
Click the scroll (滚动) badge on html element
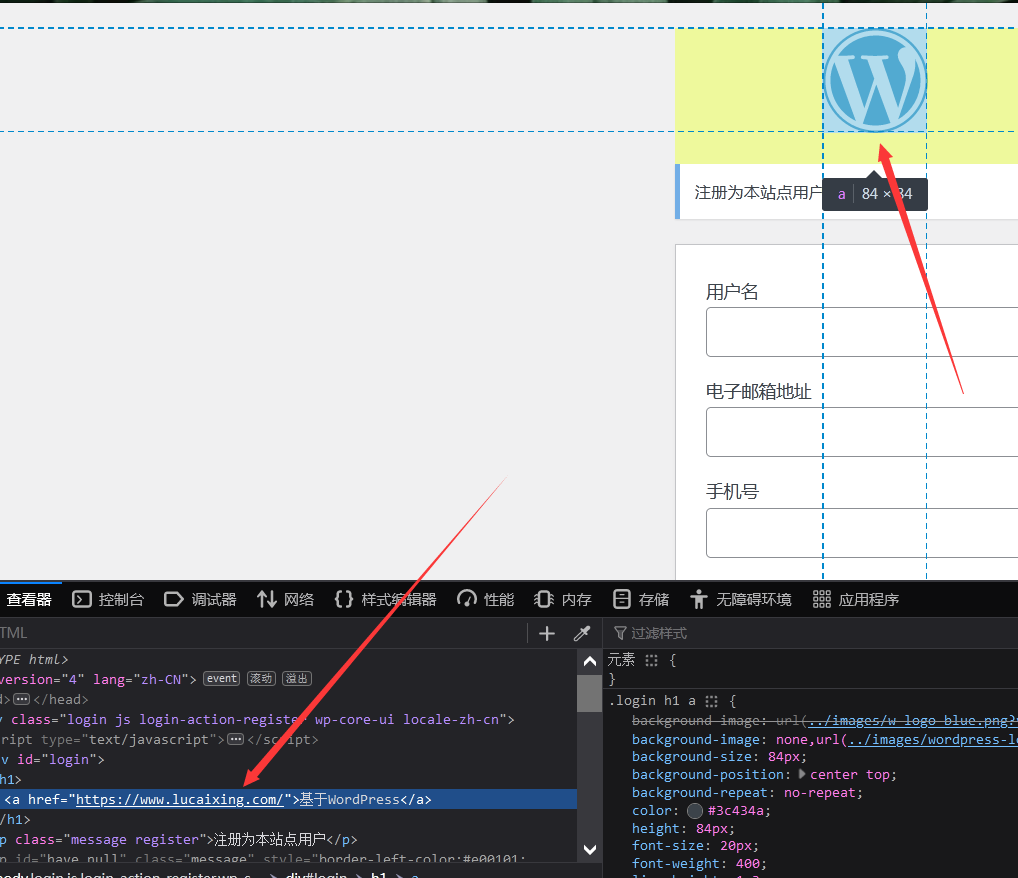[261, 679]
